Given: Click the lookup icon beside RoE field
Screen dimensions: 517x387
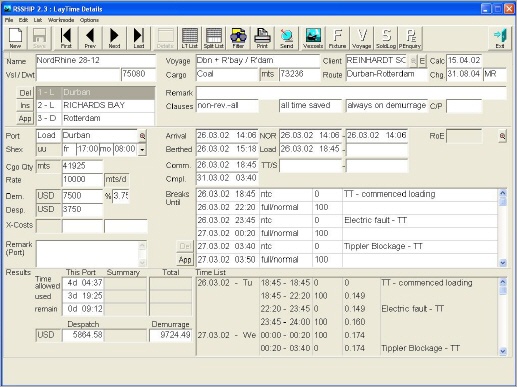Looking at the screenshot, I should pyautogui.click(x=502, y=136).
